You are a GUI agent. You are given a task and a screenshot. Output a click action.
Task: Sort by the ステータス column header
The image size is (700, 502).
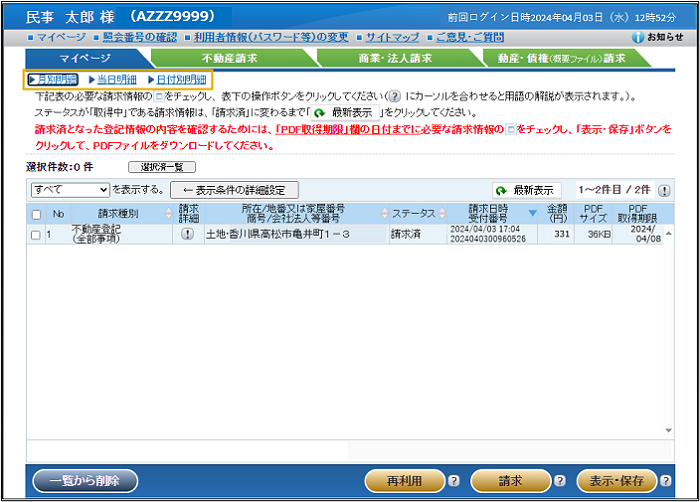(413, 214)
